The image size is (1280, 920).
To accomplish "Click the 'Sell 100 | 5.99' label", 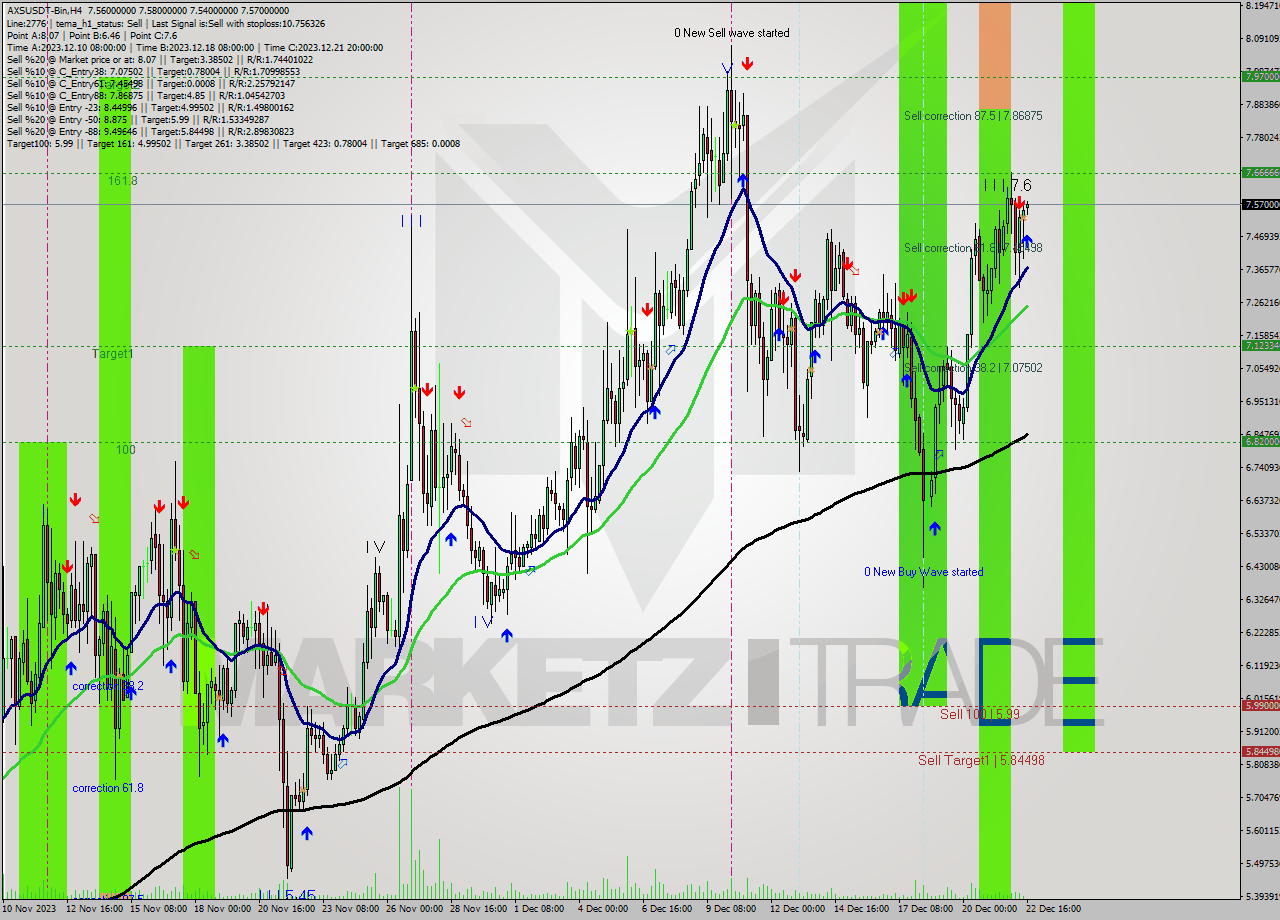I will point(980,714).
